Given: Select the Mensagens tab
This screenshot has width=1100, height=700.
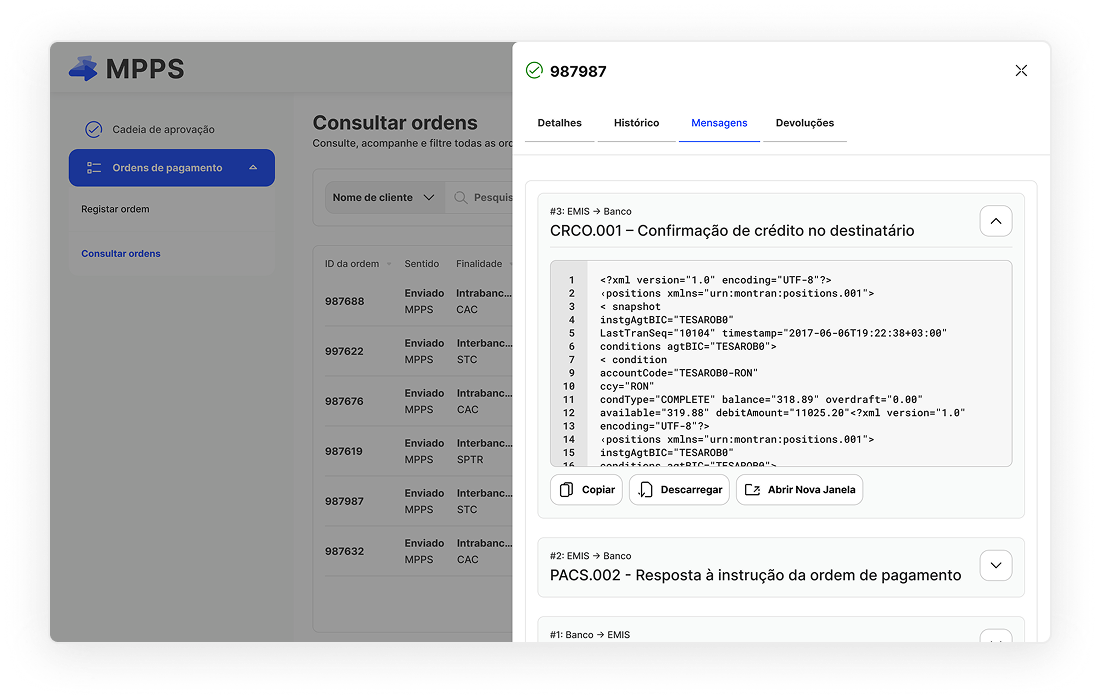Looking at the screenshot, I should point(719,123).
